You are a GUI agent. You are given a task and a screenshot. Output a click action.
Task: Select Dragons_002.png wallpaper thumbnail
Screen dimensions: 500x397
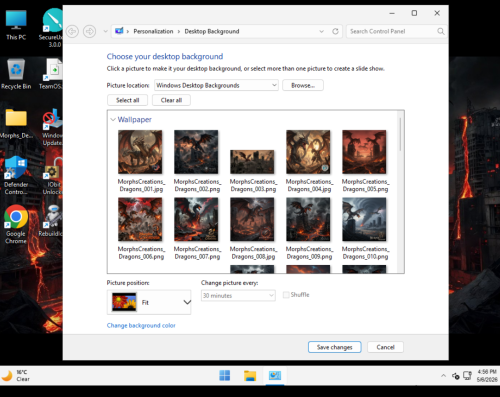tap(196, 152)
